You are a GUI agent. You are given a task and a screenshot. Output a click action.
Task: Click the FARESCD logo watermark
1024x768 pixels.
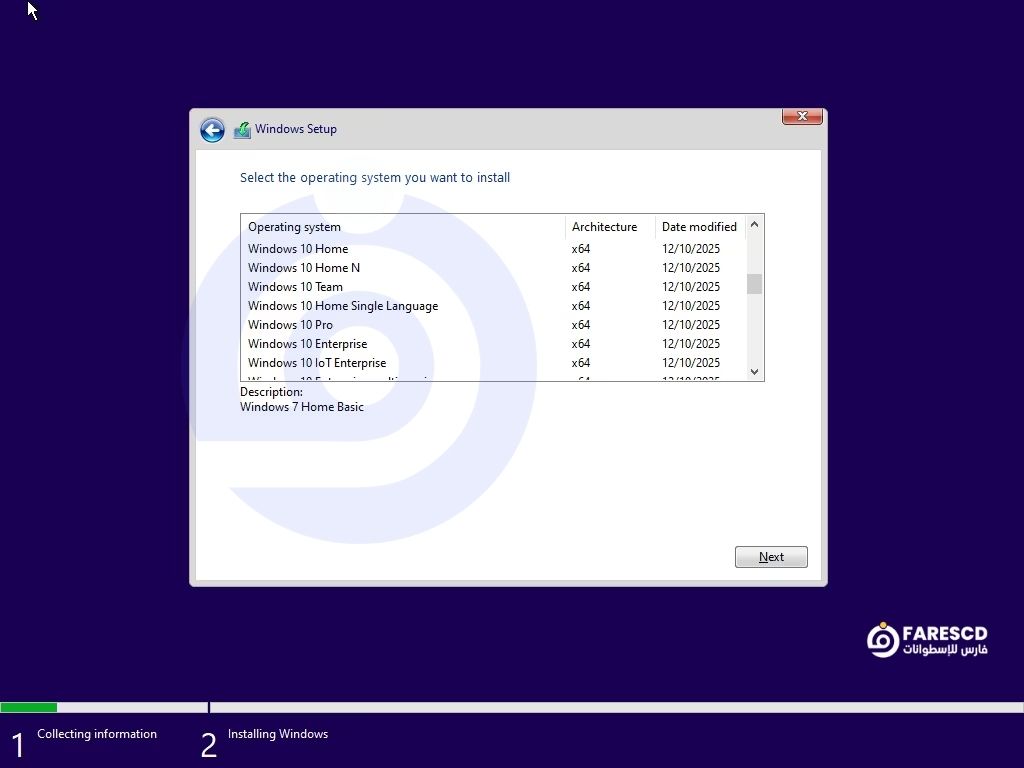[x=927, y=640]
